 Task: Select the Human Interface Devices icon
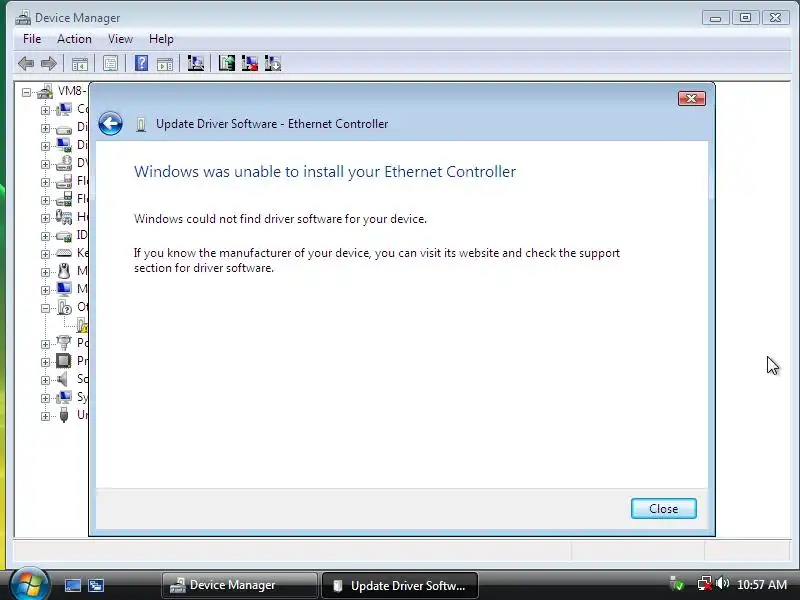[x=64, y=217]
